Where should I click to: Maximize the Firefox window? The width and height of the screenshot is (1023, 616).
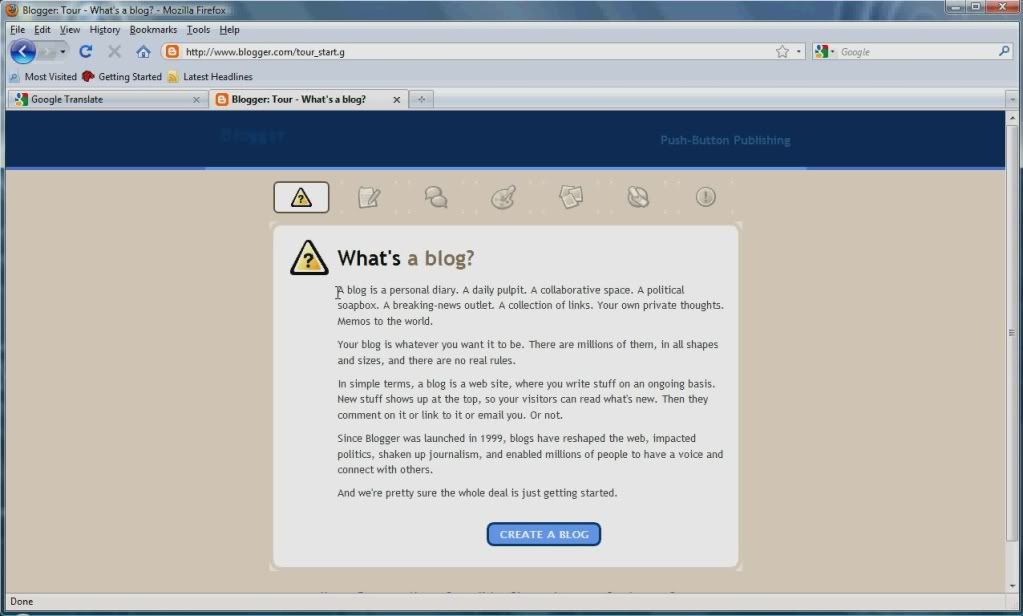976,7
